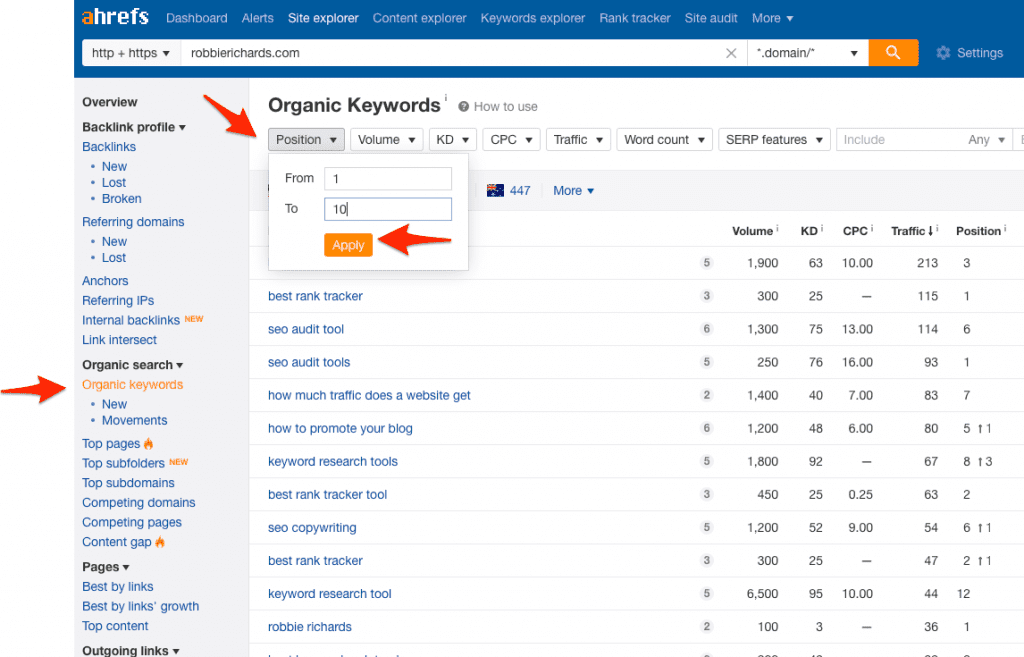The width and height of the screenshot is (1024, 657).
Task: Open Broken backlinks in the sidebar
Action: pos(121,199)
